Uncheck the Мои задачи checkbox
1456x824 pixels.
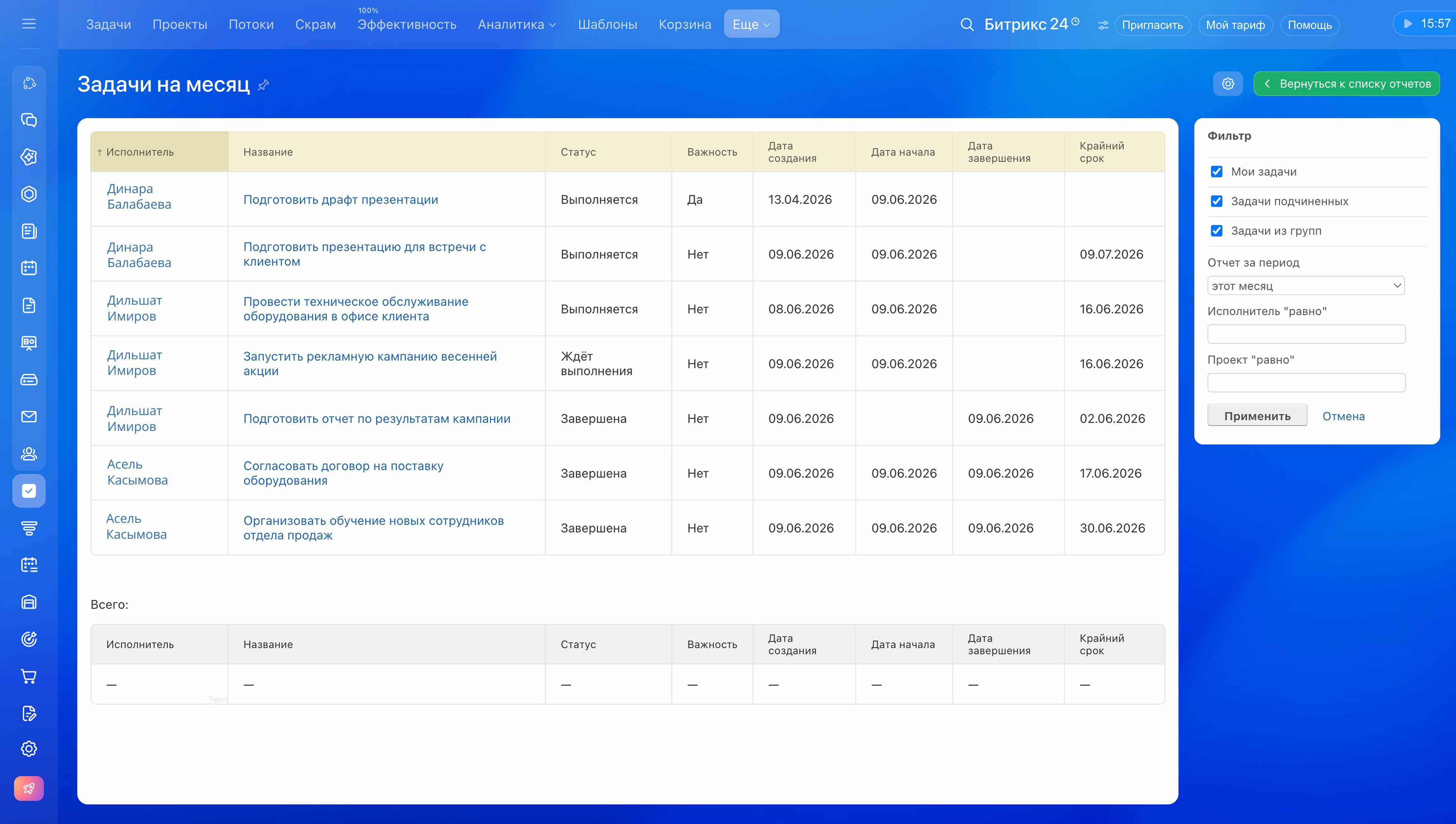[1216, 171]
